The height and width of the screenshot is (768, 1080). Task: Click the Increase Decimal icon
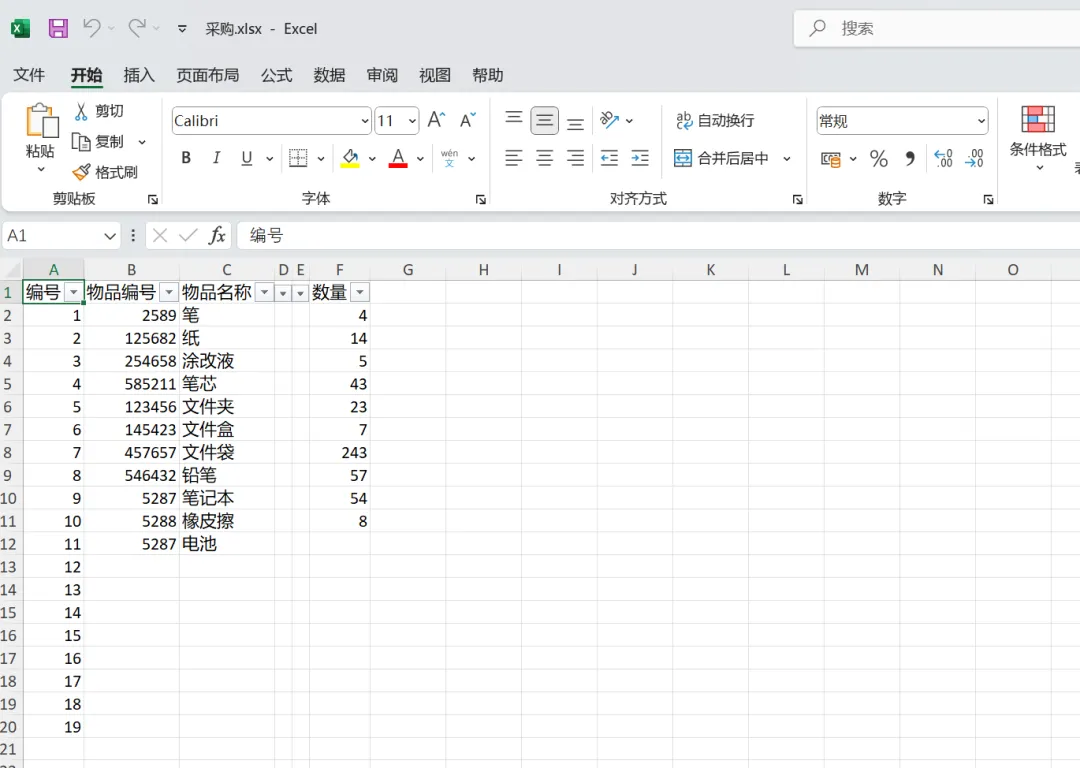click(943, 159)
